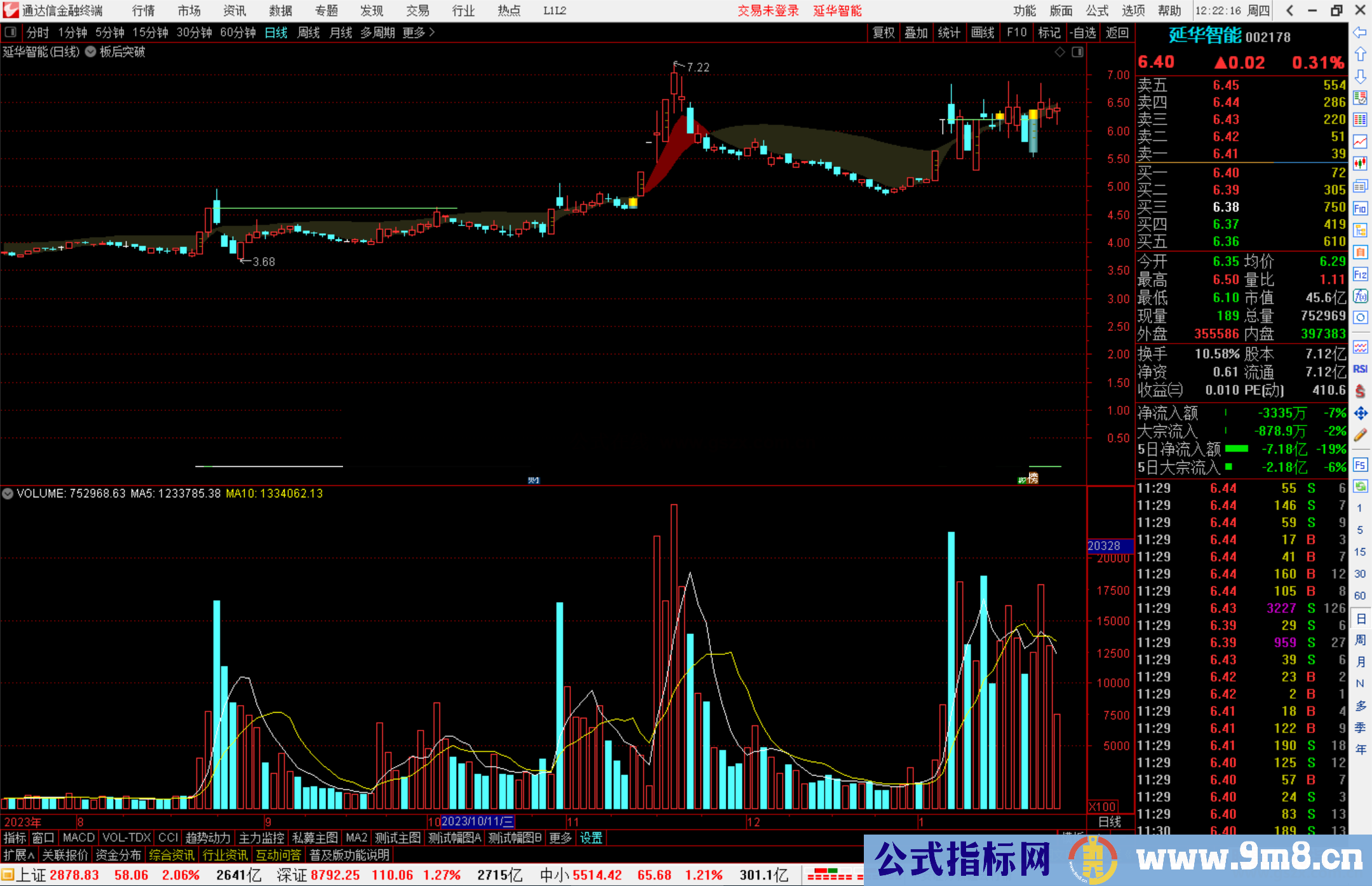Image resolution: width=1372 pixels, height=886 pixels.
Task: Toggle the diamond marker icon above chart
Action: 1059,52
